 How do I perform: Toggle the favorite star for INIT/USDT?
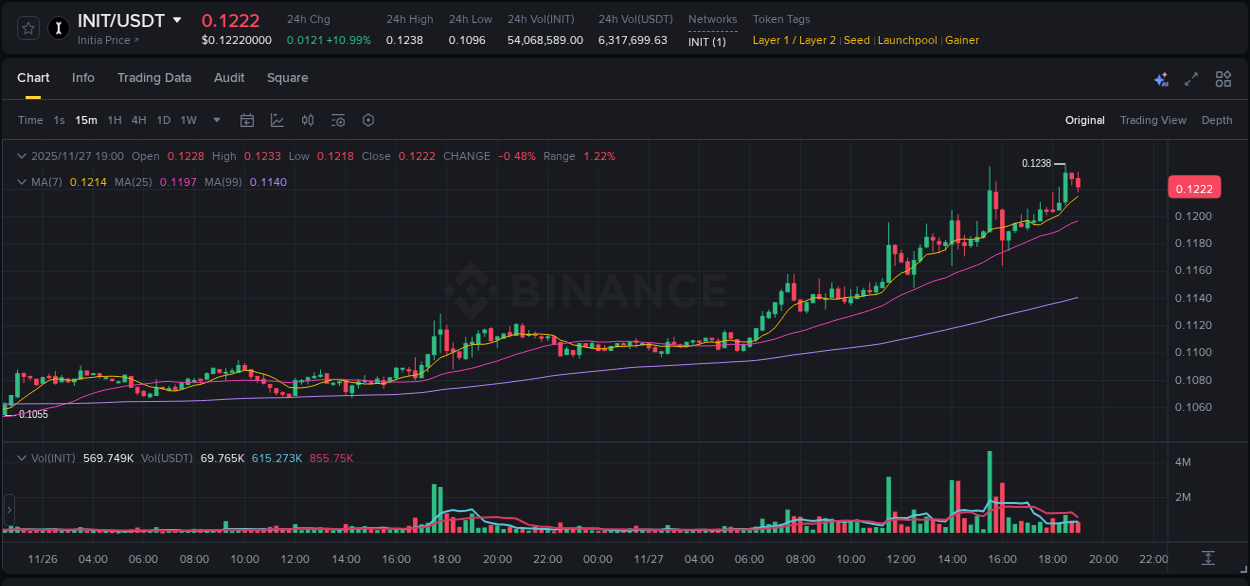(26, 28)
